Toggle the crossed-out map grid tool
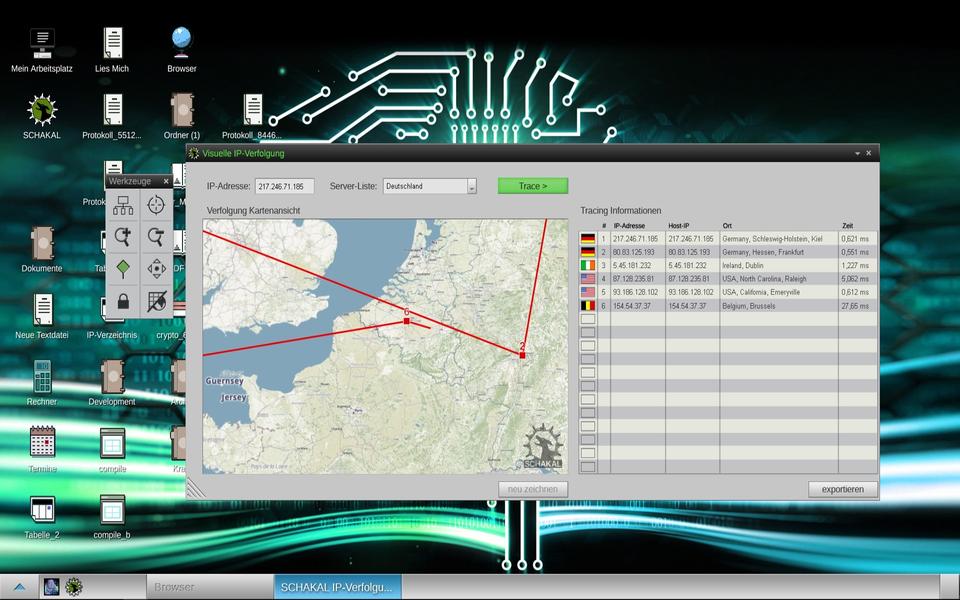The width and height of the screenshot is (960, 600). [156, 300]
